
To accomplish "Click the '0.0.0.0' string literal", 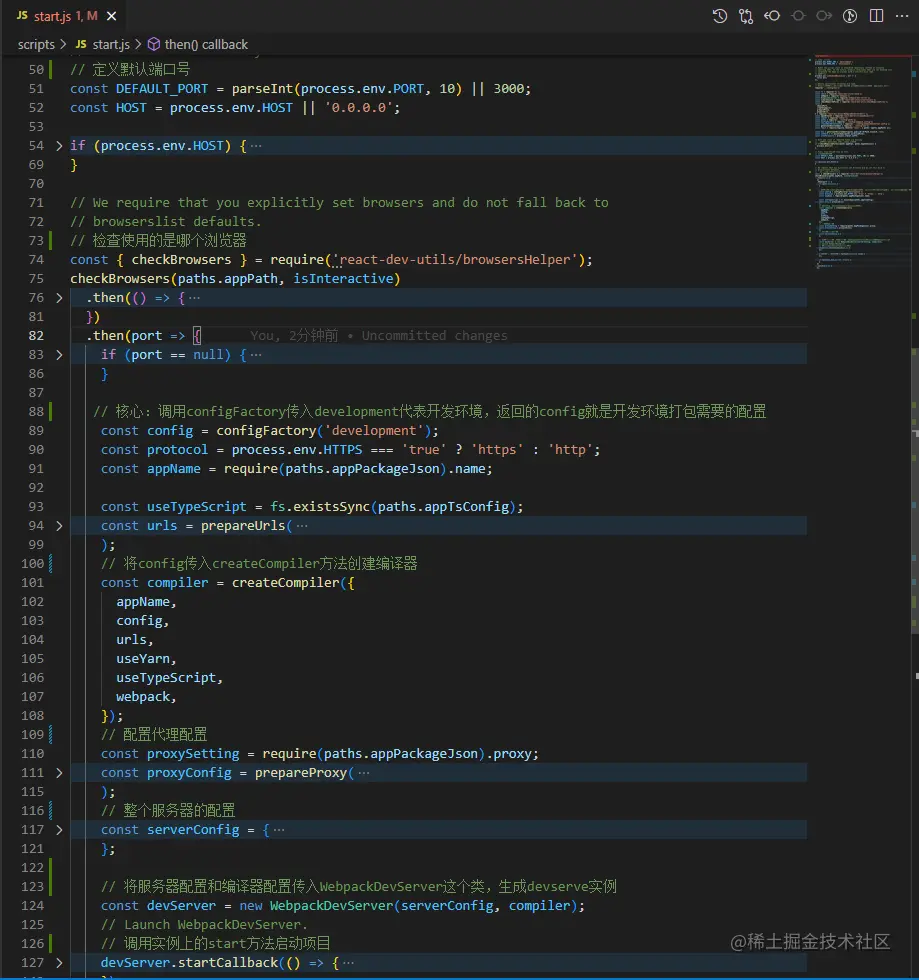I will click(358, 108).
